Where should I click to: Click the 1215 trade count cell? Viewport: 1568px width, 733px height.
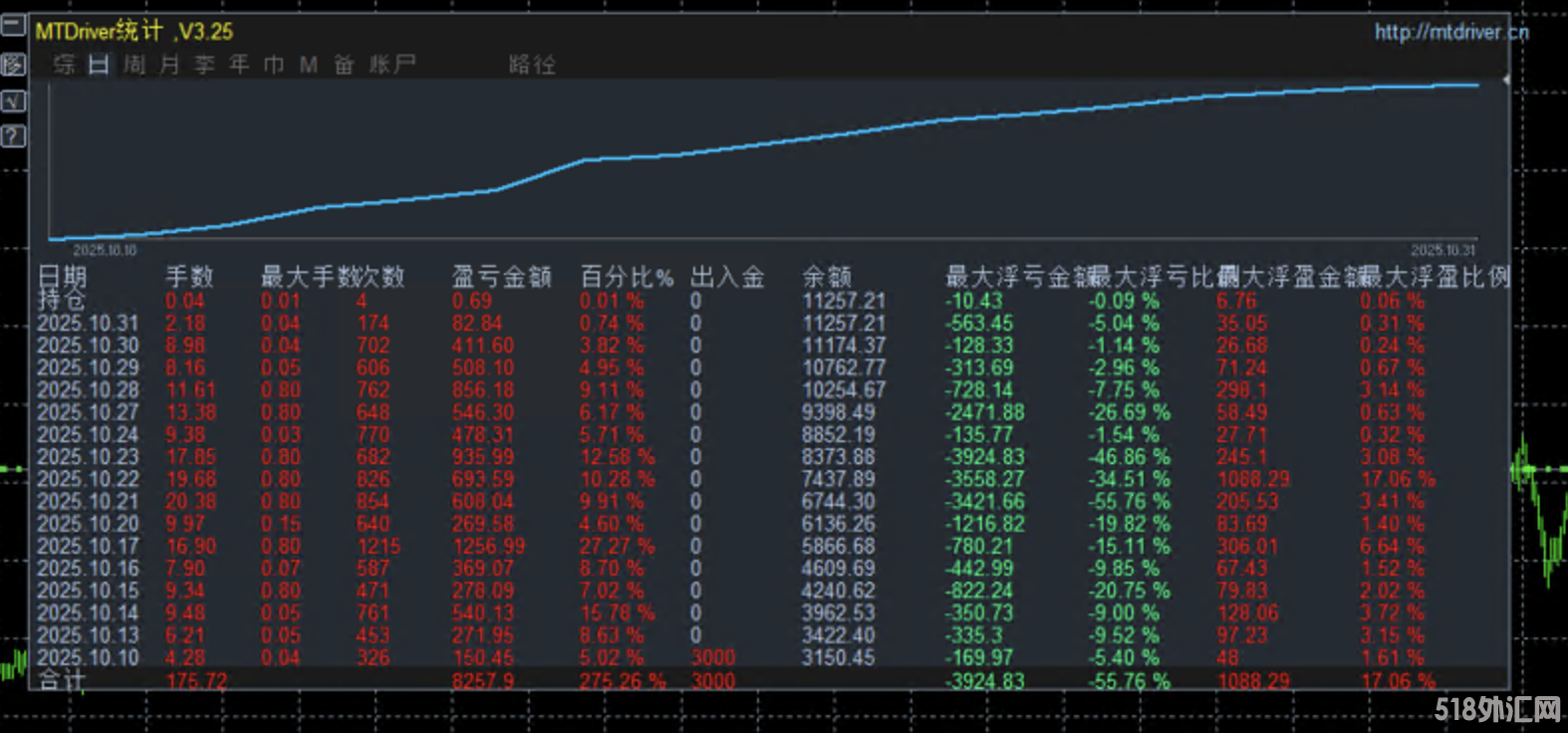(379, 546)
